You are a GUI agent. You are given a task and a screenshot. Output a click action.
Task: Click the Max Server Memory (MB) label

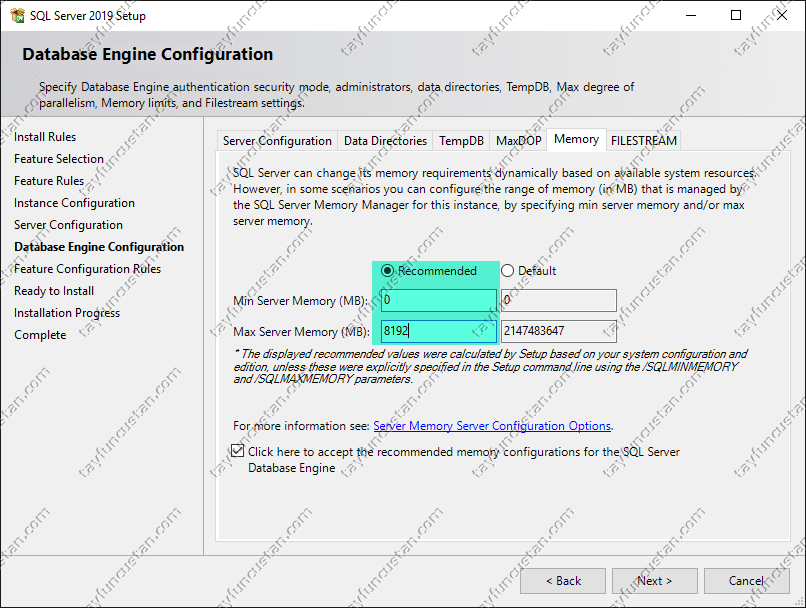[301, 332]
